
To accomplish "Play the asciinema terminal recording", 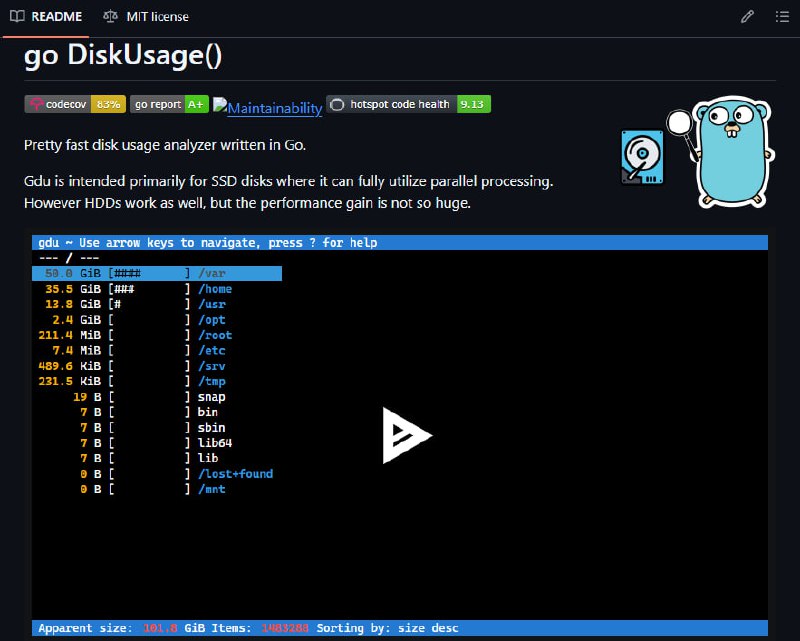I will 406,436.
